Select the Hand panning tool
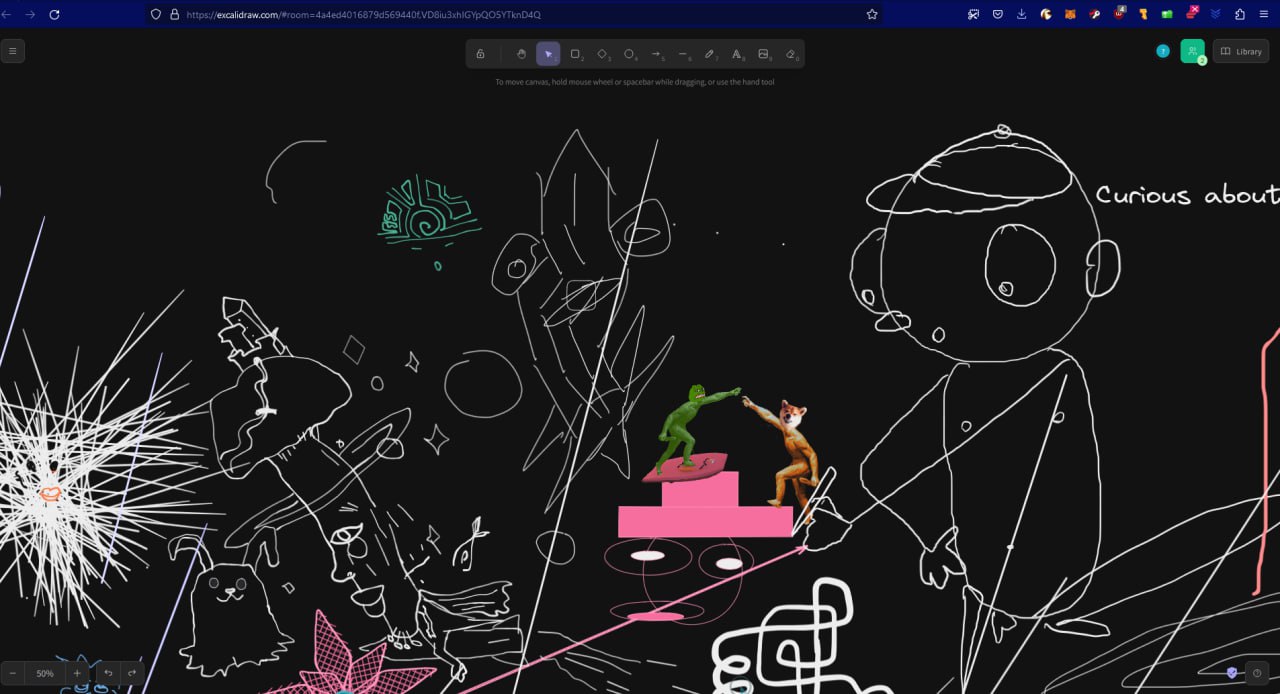 (521, 54)
